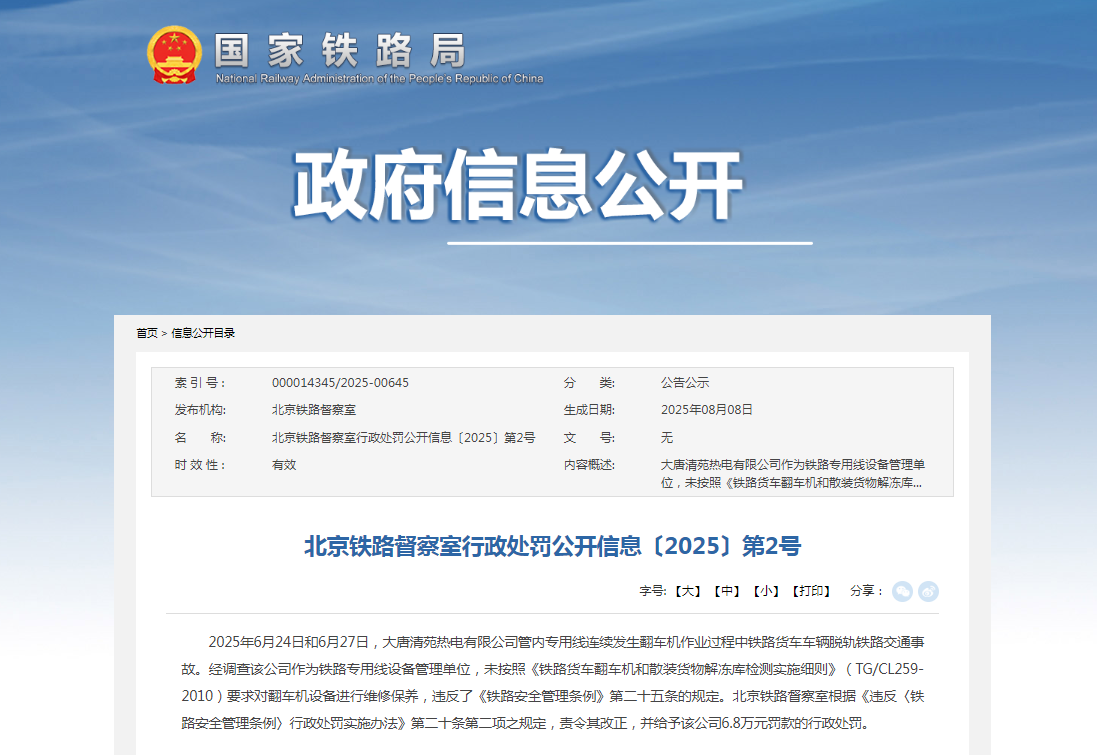Click the 国家铁路局 site title

point(340,48)
